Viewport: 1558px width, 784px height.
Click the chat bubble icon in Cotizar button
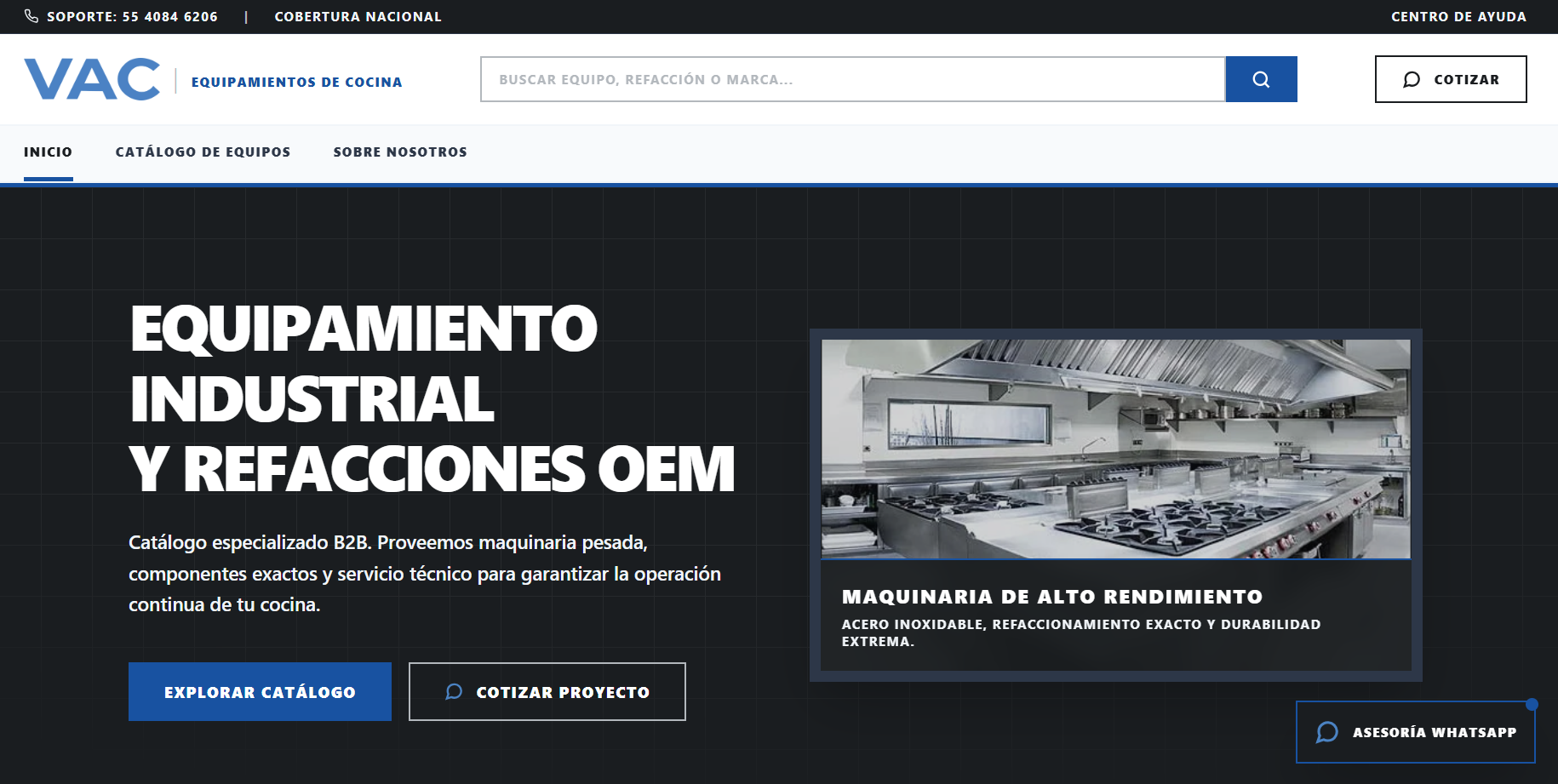(1412, 79)
